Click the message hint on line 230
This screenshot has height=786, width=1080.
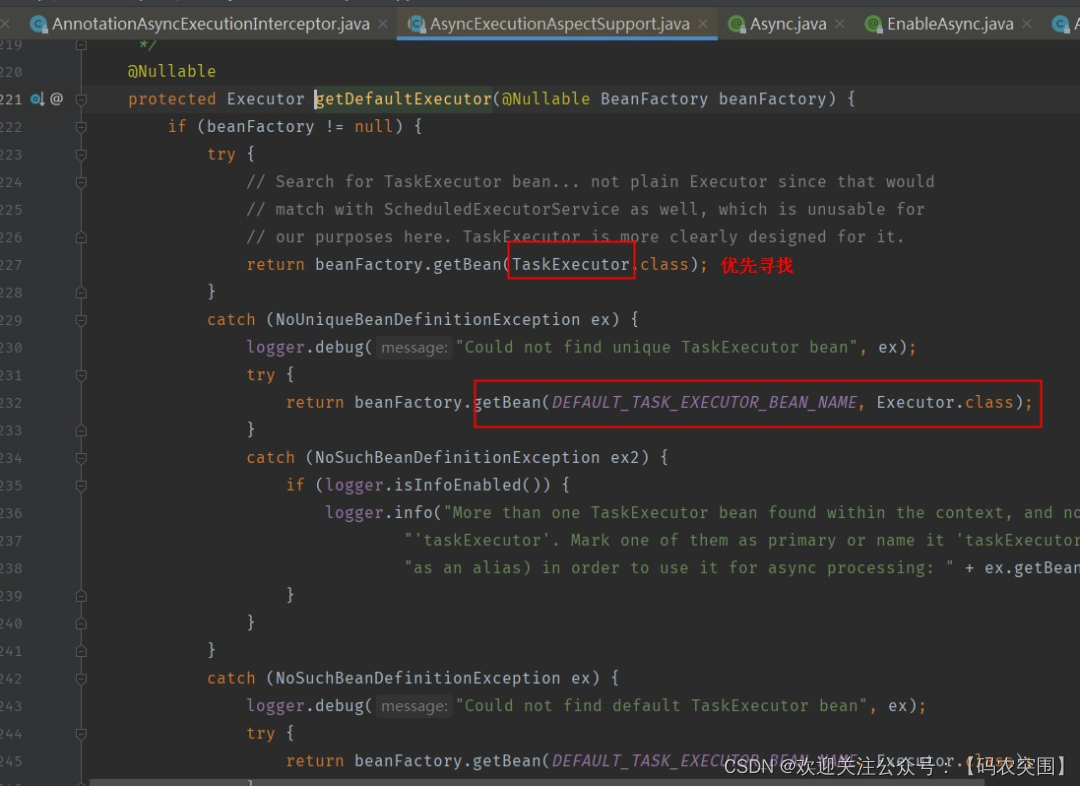(x=414, y=348)
